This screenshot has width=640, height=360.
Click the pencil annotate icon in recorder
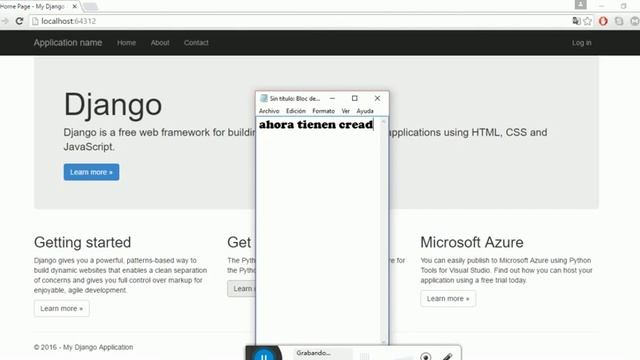pyautogui.click(x=447, y=357)
